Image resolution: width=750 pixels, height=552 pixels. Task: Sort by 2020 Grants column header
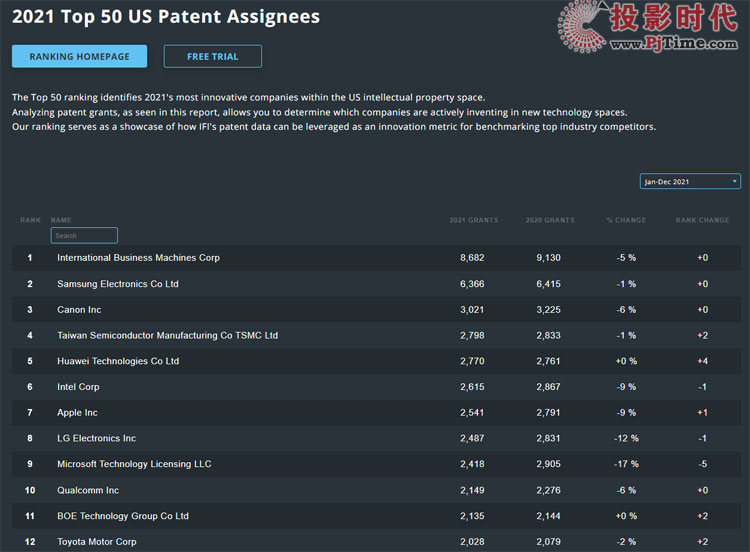coord(550,220)
